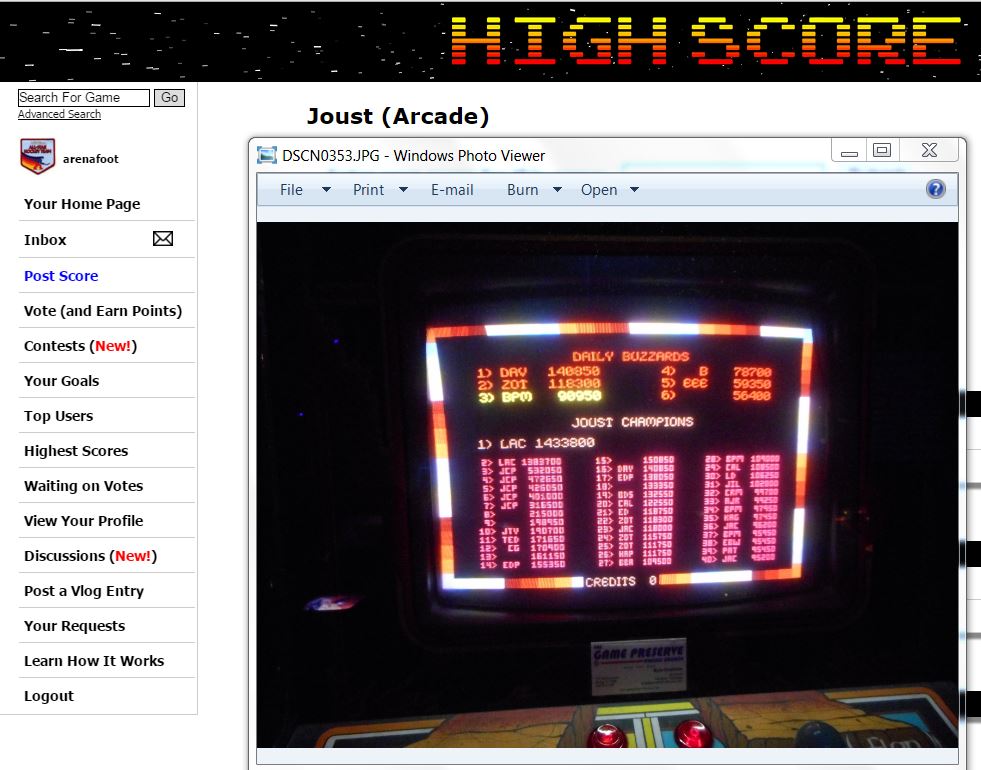Screen dimensions: 981x770
Task: Open the Burn menu in Photo Viewer
Action: click(x=522, y=190)
